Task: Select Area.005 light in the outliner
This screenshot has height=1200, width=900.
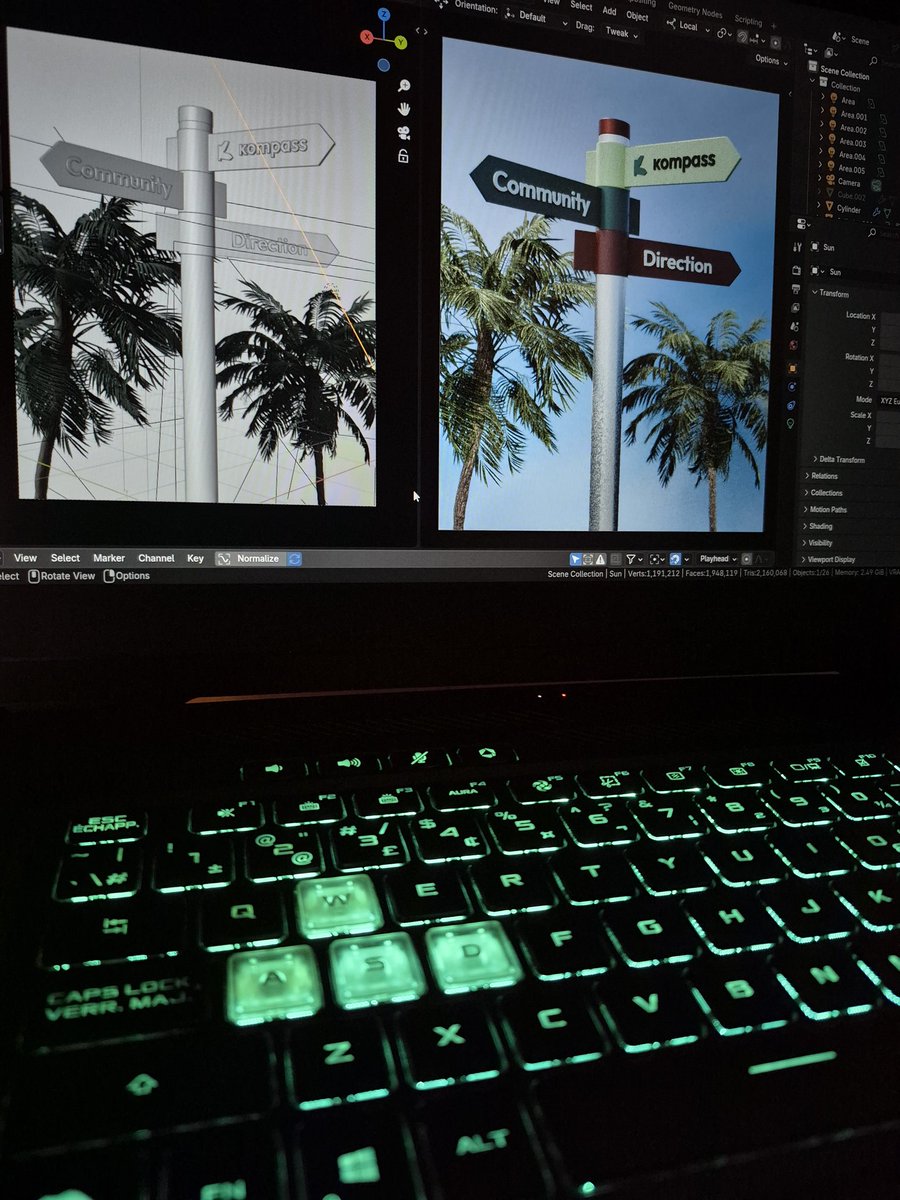Action: [851, 169]
